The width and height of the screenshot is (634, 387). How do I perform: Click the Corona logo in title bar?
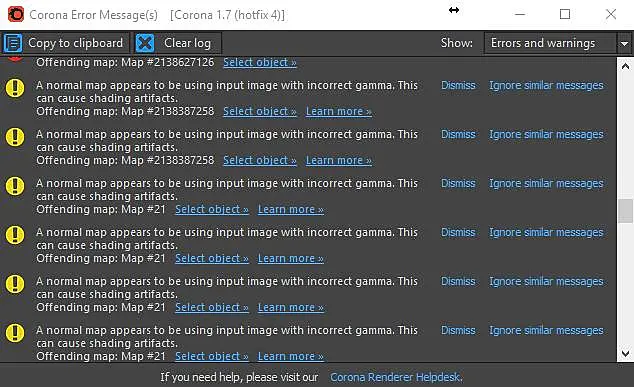(x=16, y=15)
